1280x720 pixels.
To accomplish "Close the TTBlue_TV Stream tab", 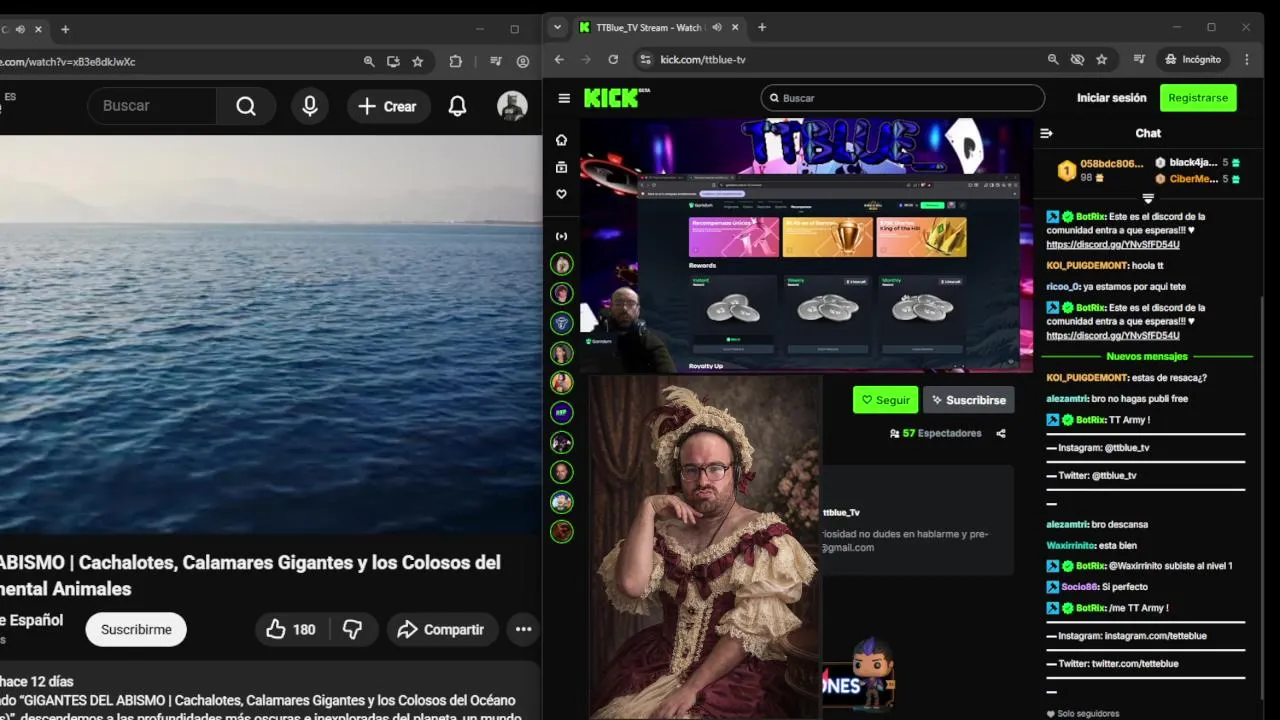I will point(736,27).
